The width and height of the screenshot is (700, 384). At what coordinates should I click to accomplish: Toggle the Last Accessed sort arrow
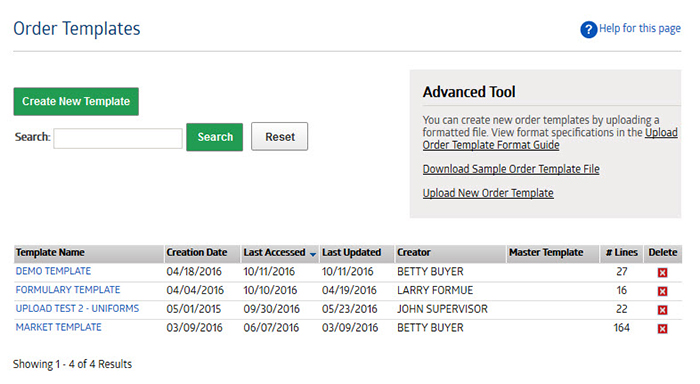[312, 254]
